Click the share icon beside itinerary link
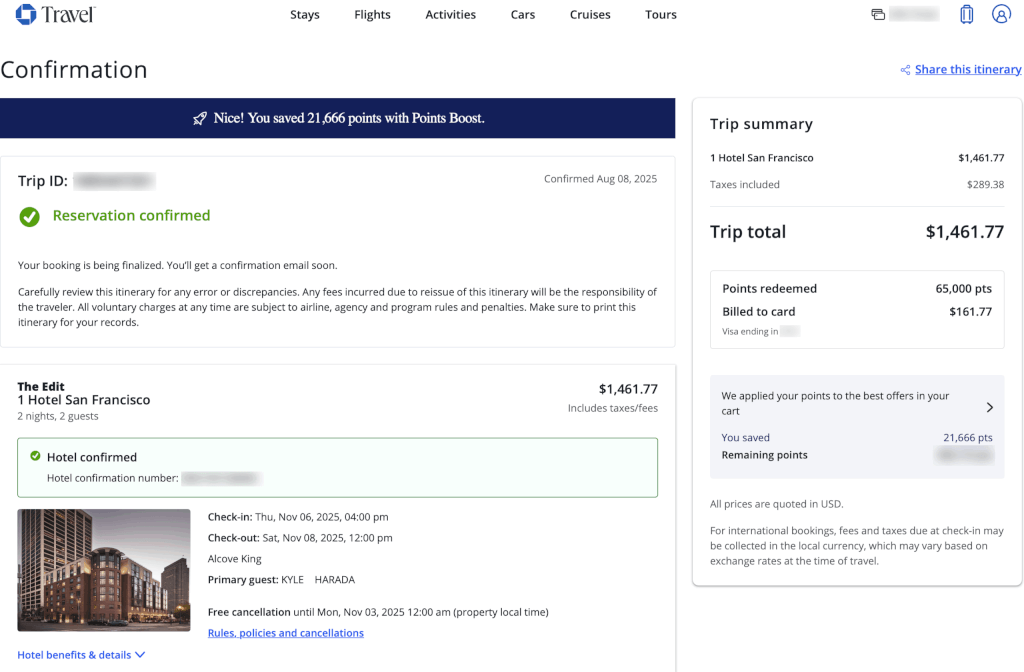The image size is (1024, 672). click(x=905, y=70)
